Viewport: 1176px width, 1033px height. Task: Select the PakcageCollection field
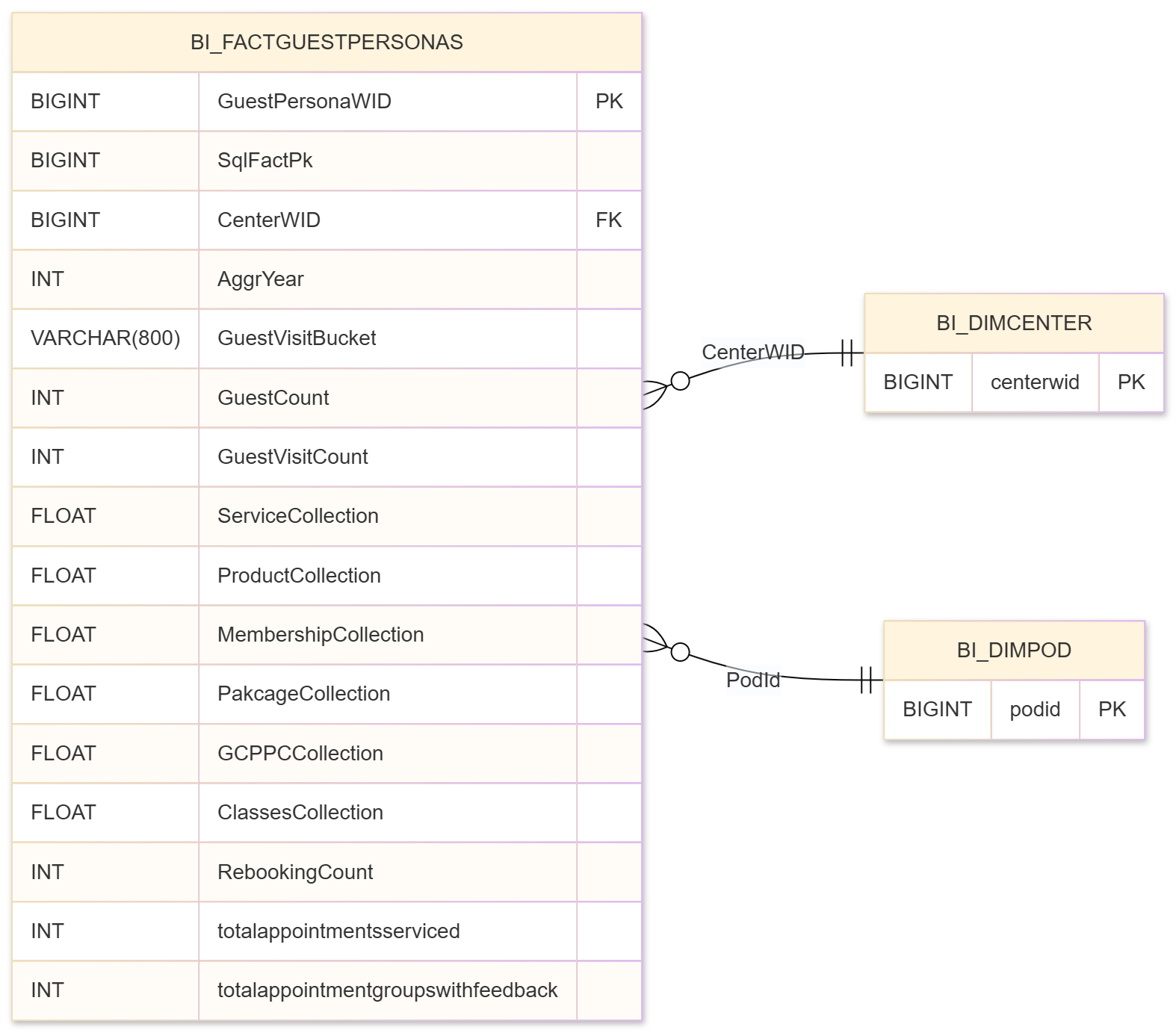tap(303, 694)
